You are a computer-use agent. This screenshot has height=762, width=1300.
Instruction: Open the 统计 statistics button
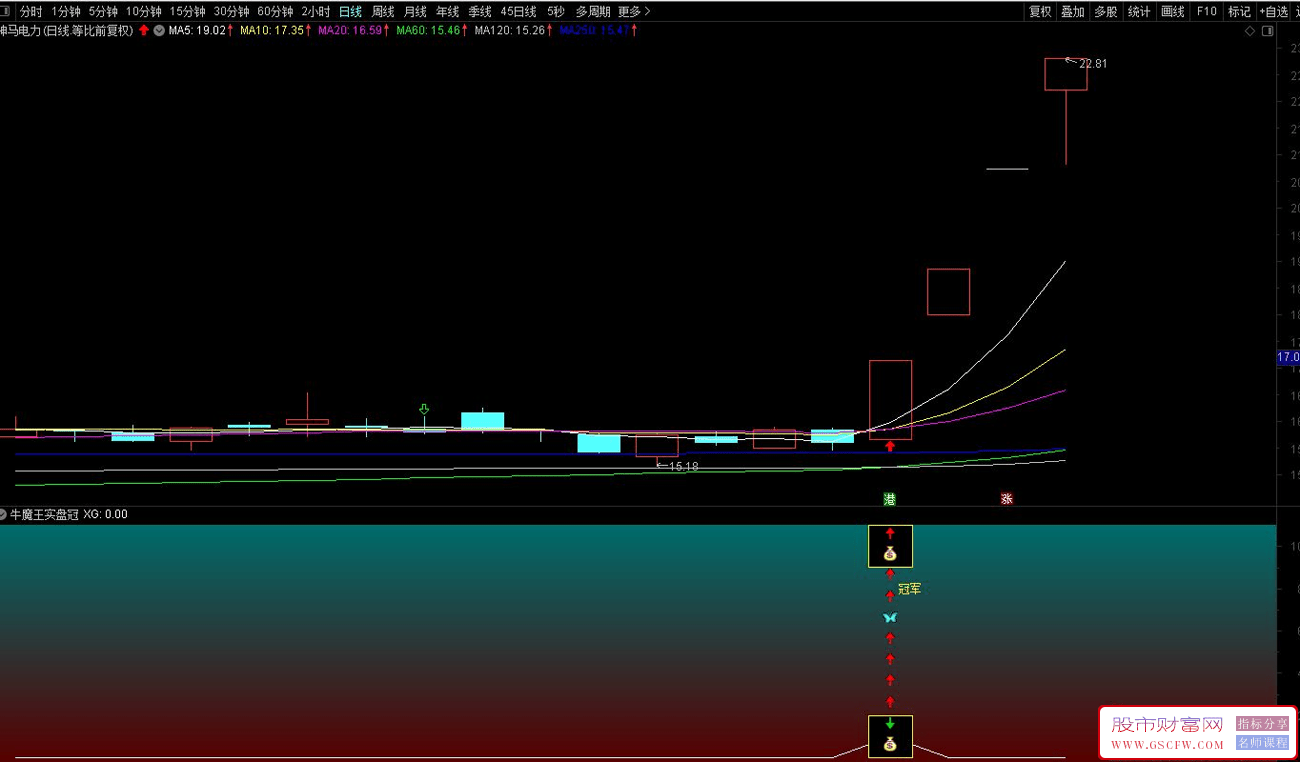pos(1139,12)
